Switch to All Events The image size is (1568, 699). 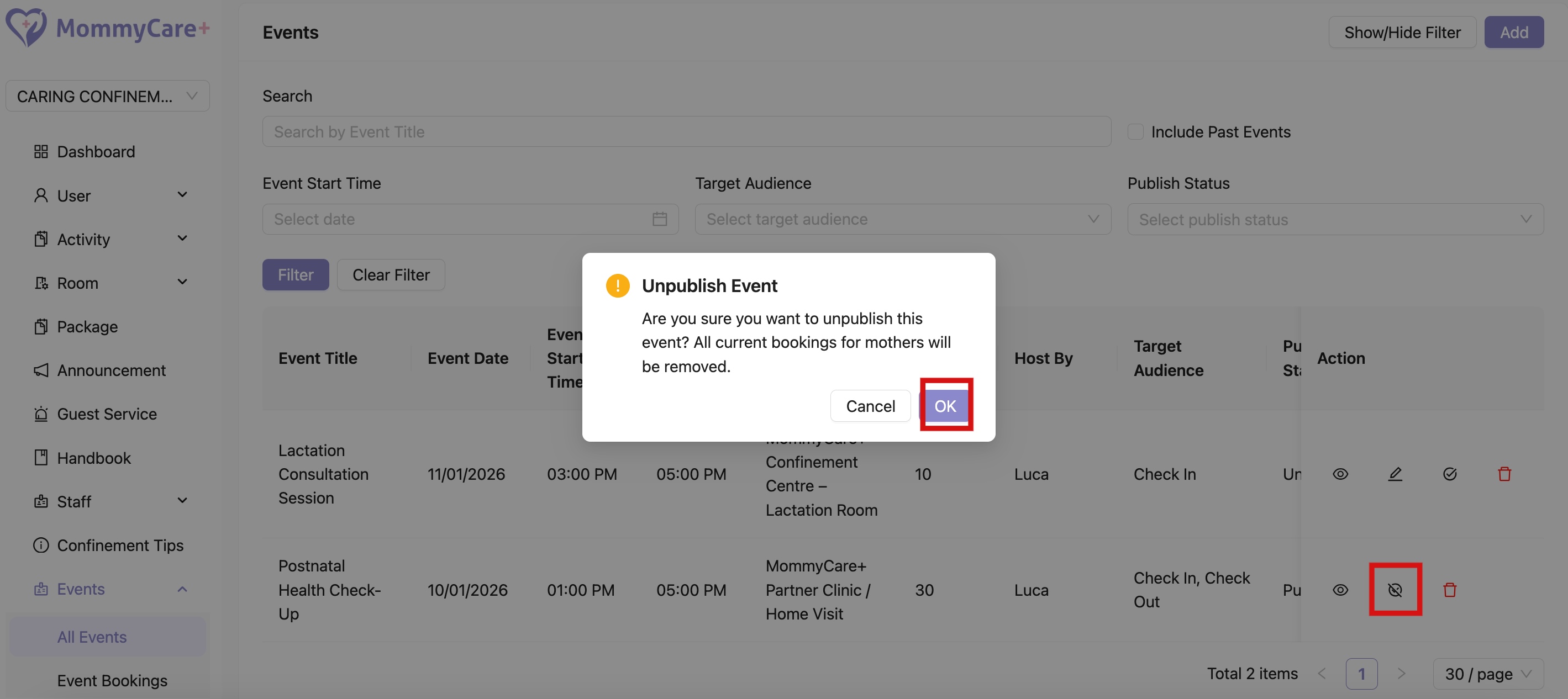point(91,637)
